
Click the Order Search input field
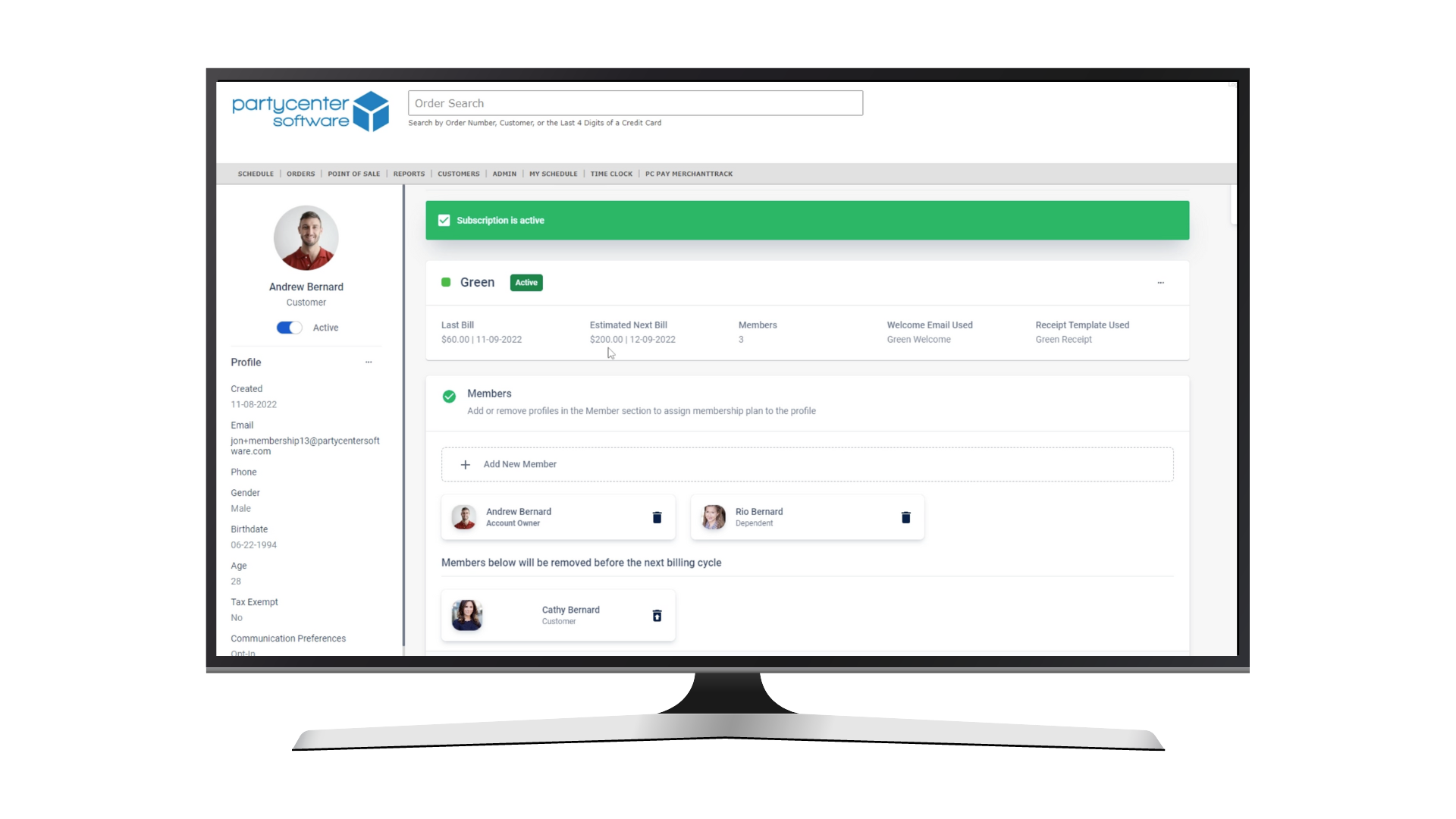(635, 103)
